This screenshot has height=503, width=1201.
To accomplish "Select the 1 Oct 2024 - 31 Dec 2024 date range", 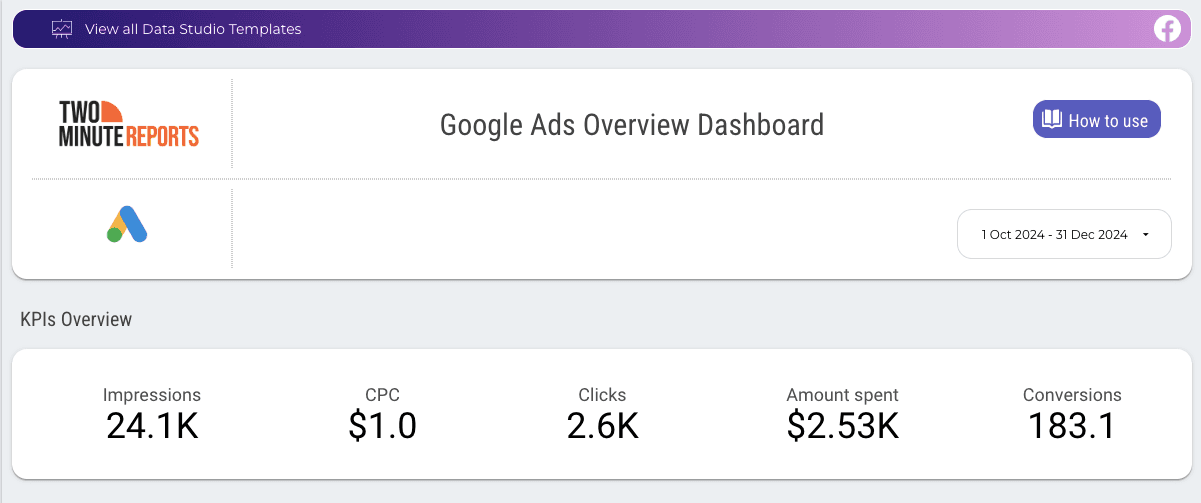I will [x=1054, y=235].
